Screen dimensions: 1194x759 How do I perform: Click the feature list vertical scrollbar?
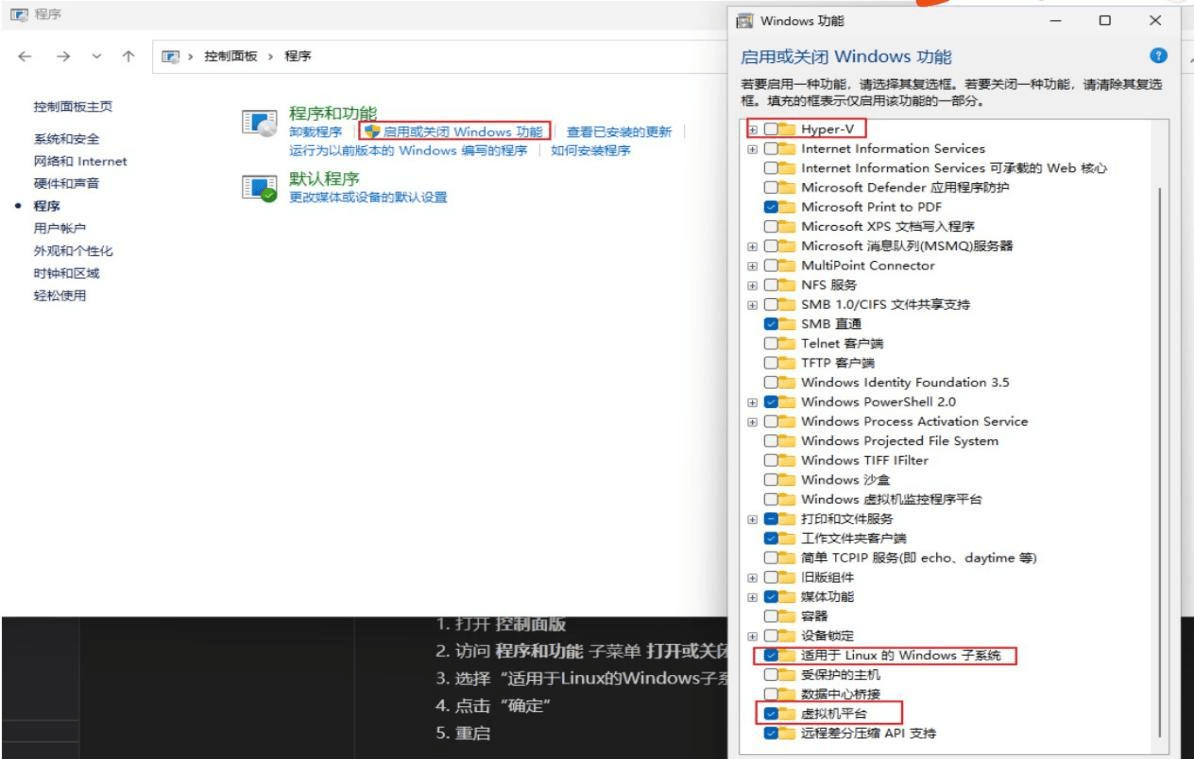point(1160,462)
